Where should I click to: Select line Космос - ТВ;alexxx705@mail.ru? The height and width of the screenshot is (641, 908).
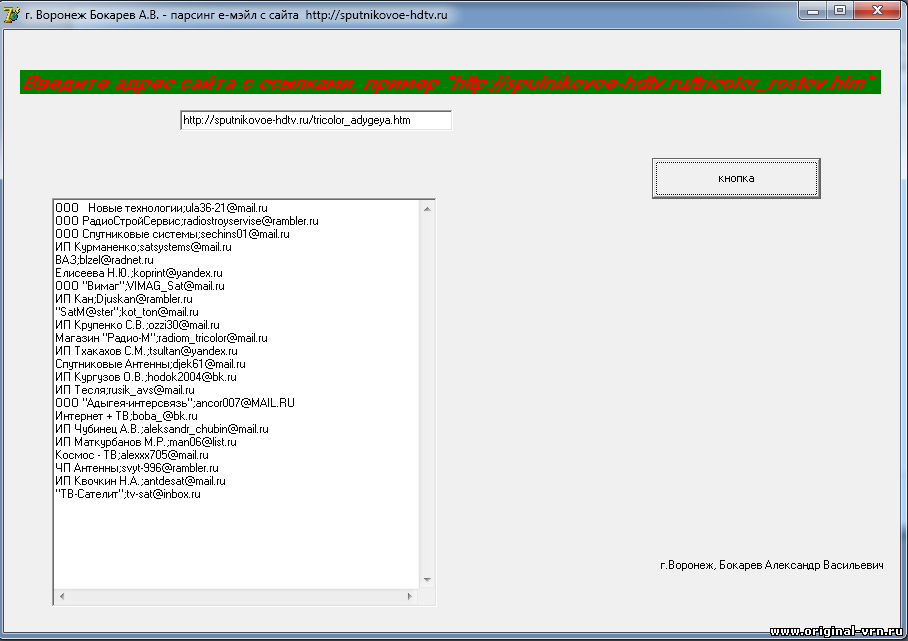[131, 455]
